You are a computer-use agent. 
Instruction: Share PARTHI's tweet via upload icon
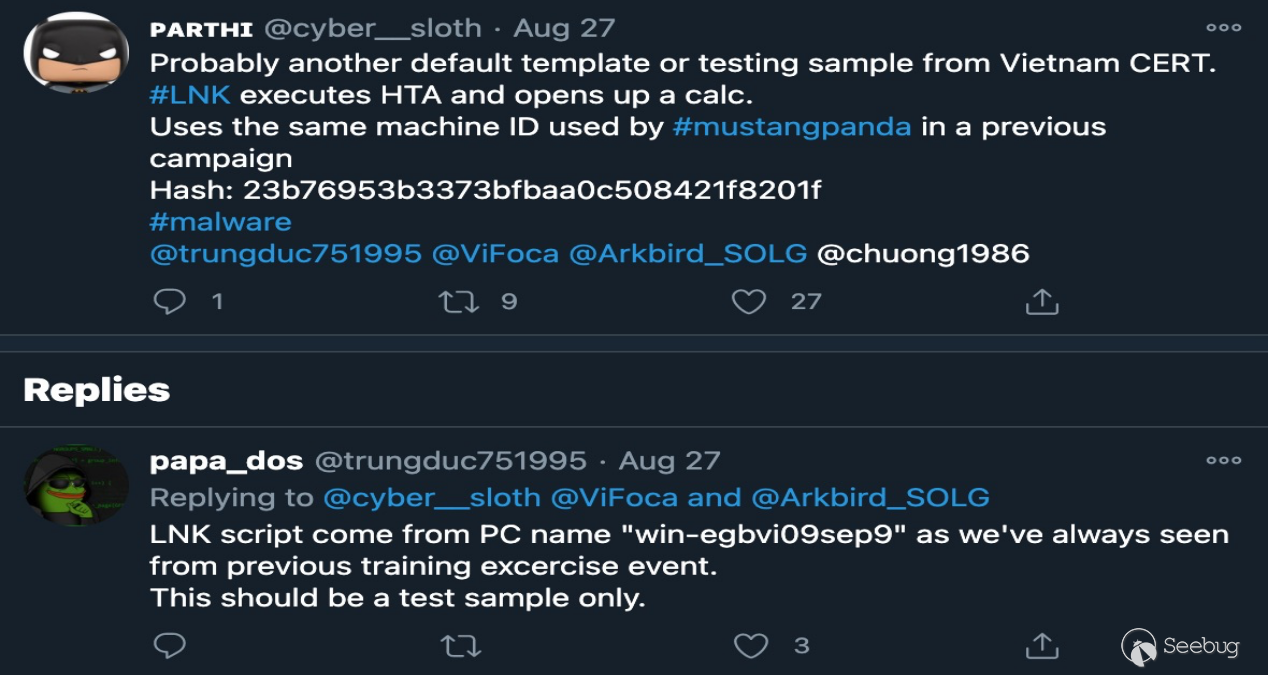pyautogui.click(x=1042, y=301)
